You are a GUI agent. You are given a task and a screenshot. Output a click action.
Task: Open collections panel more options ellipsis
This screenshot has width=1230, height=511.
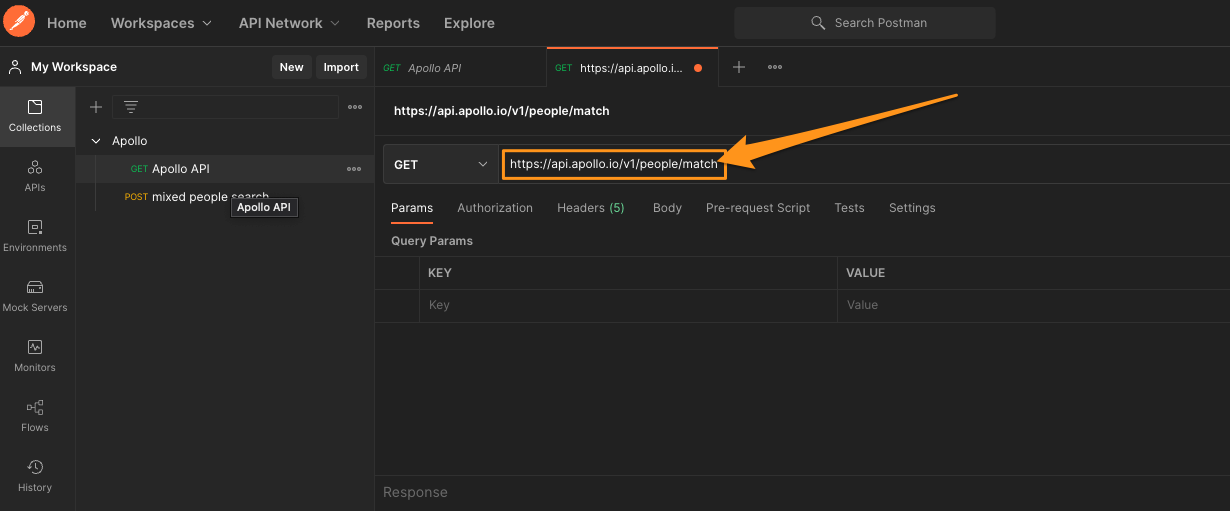tap(355, 107)
